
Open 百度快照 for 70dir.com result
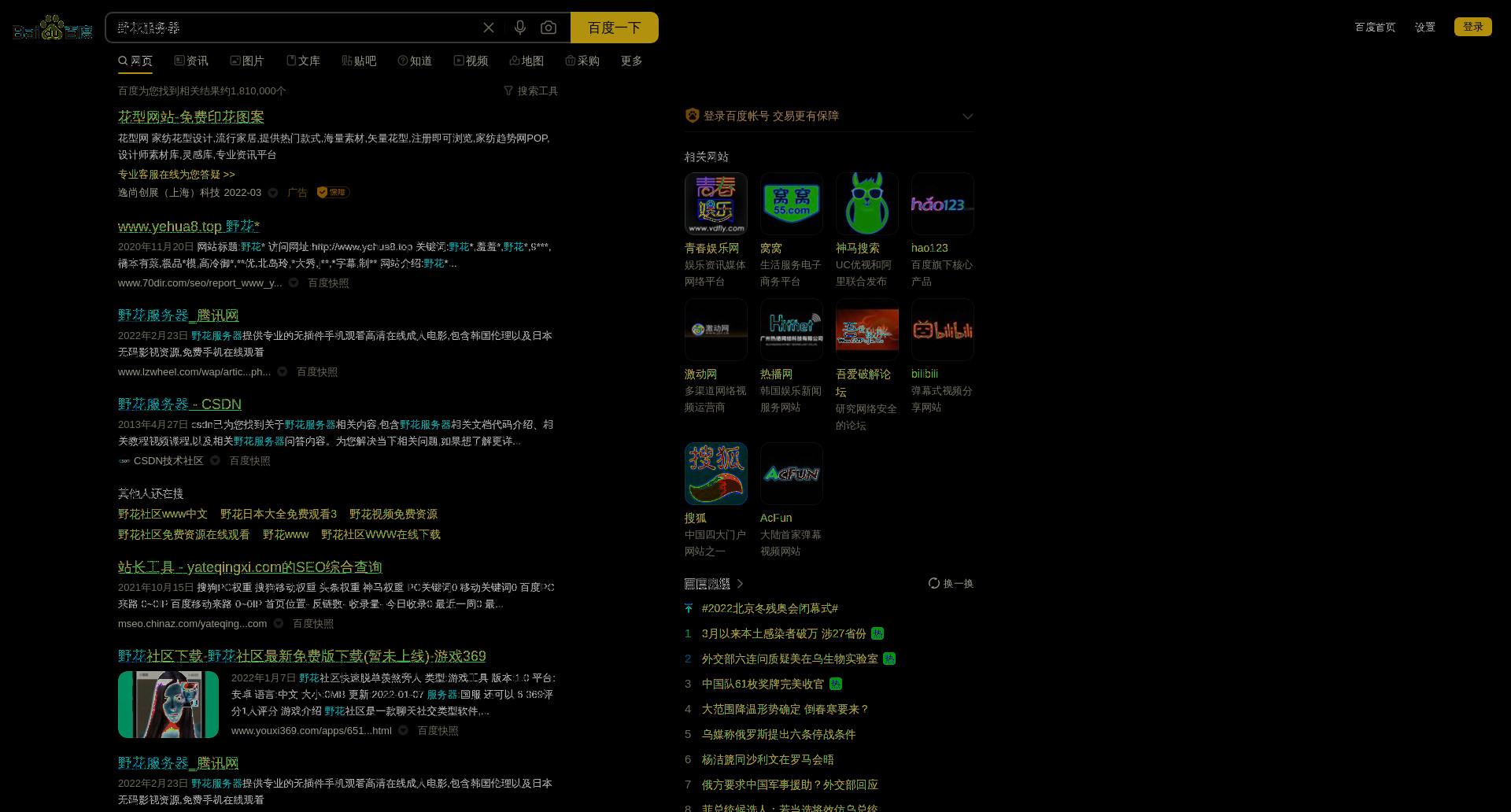tap(328, 283)
